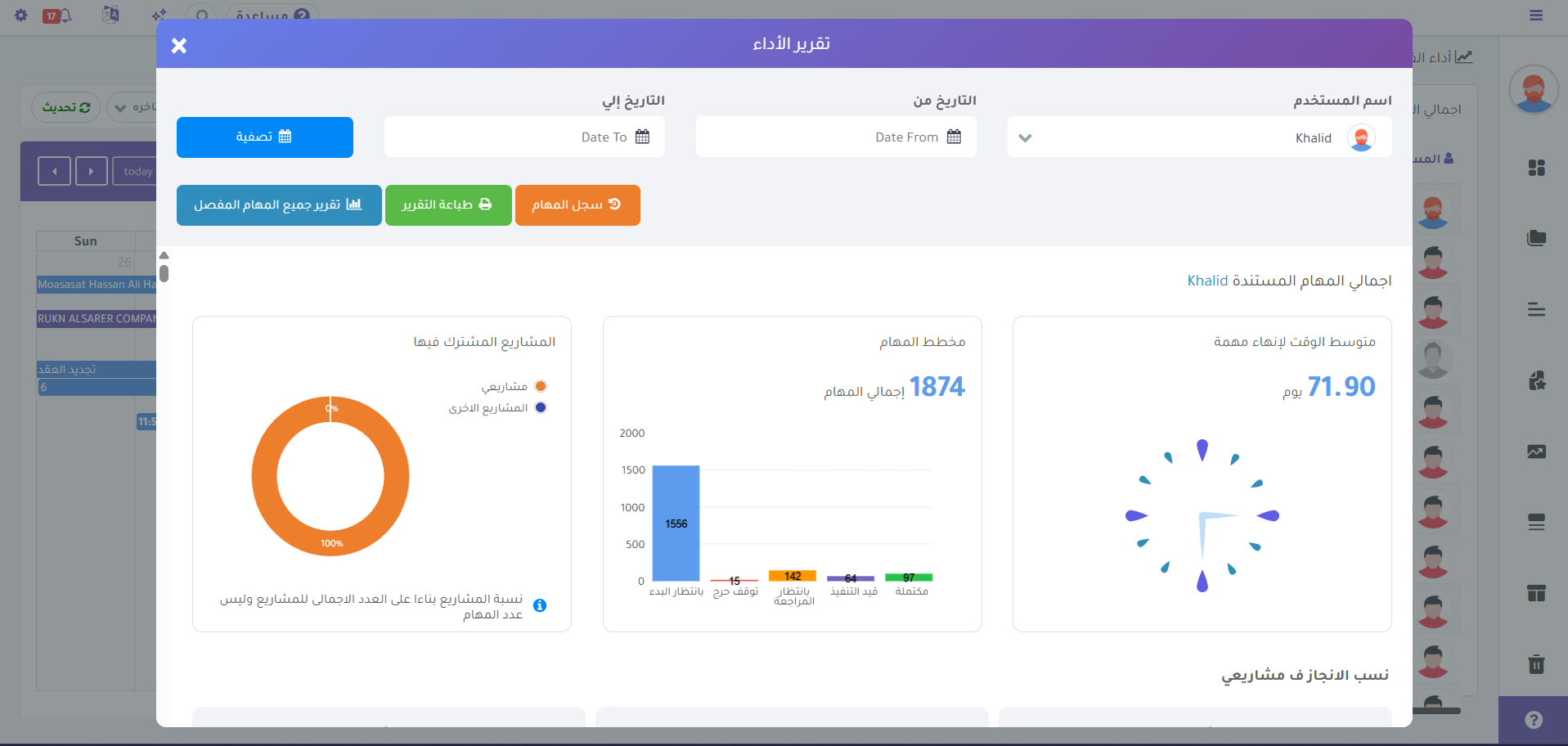This screenshot has height=746, width=1568.
Task: Open the folders icon in right sidebar
Action: (x=1537, y=238)
